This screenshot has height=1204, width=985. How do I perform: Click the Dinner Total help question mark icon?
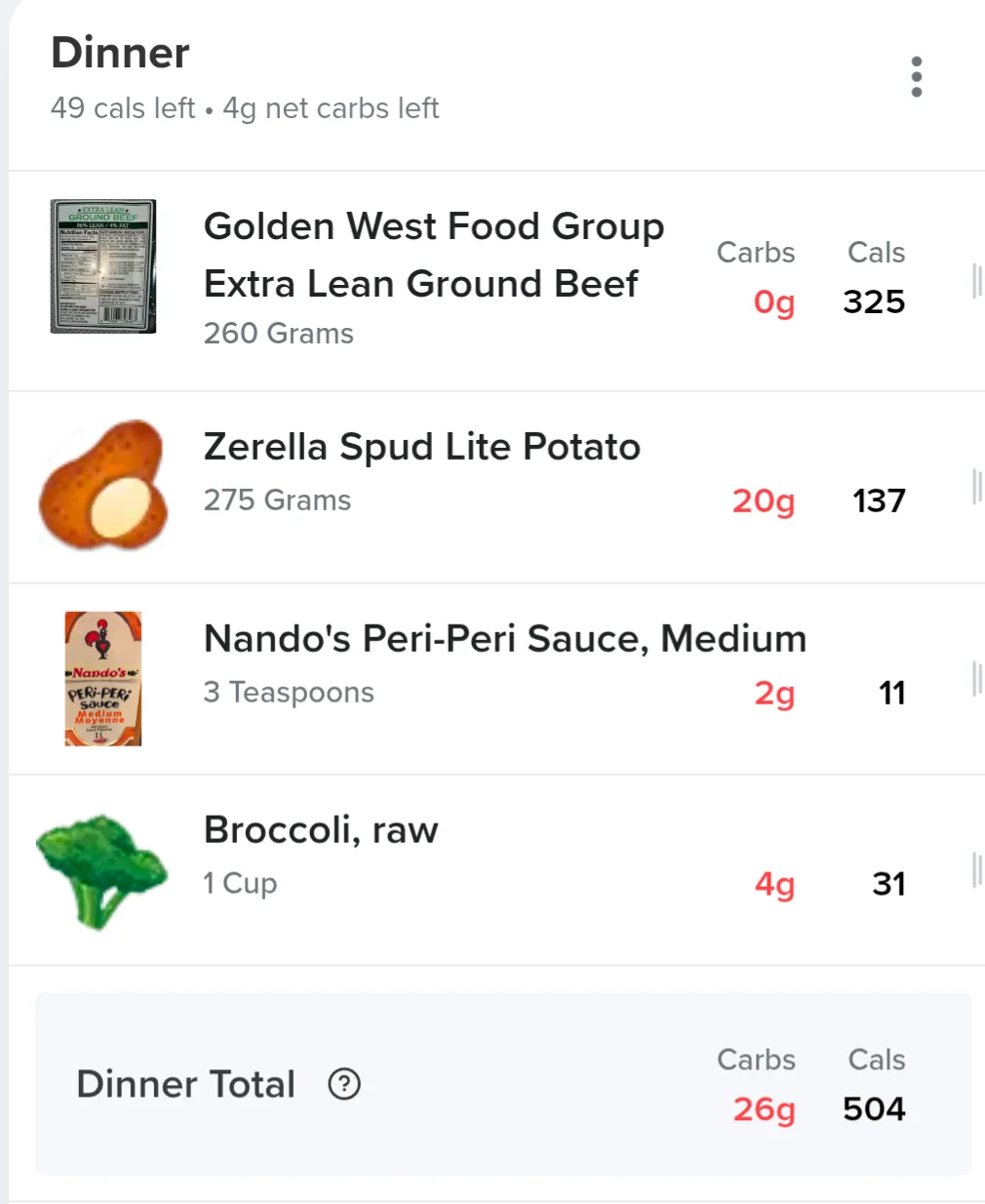point(344,1084)
